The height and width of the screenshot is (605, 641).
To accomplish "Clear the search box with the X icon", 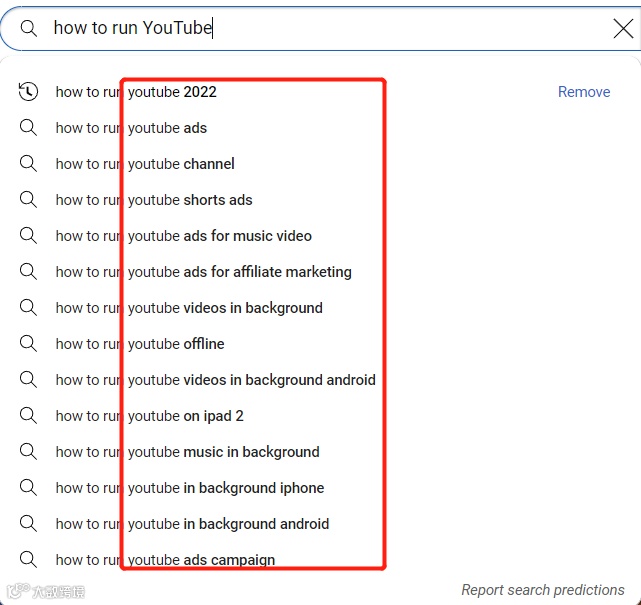I will click(x=623, y=28).
